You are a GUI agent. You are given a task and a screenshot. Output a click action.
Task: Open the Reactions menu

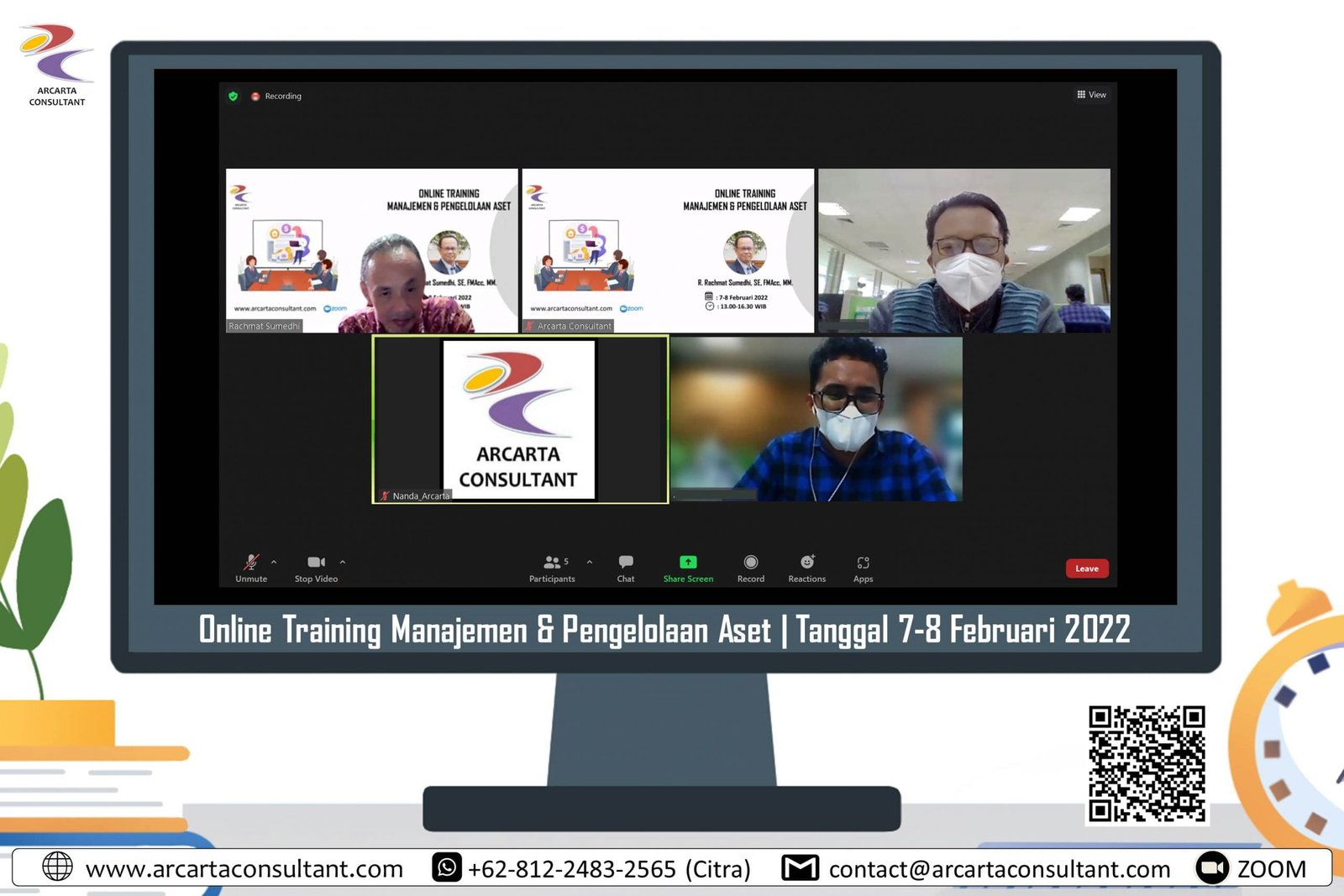click(x=806, y=567)
